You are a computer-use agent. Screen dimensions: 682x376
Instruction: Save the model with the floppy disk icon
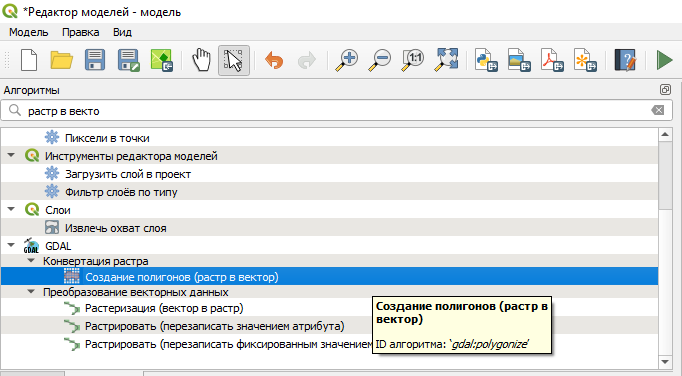[95, 60]
